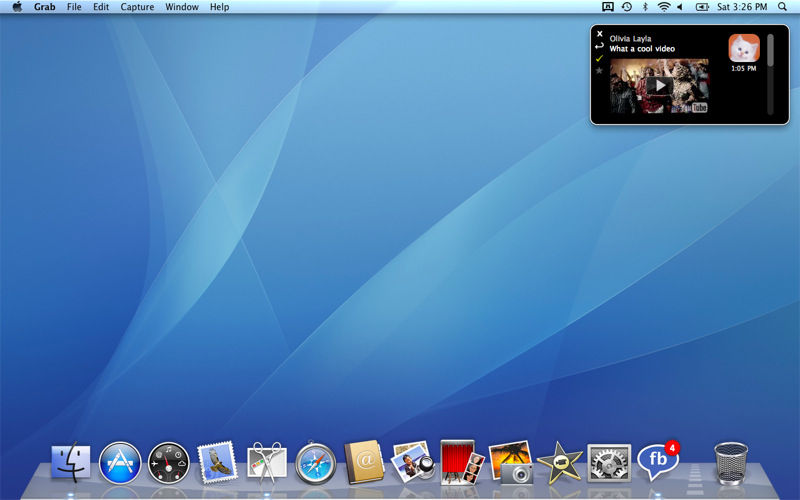The width and height of the screenshot is (800, 500).
Task: Dismiss the notification with the X icon
Action: 599,33
